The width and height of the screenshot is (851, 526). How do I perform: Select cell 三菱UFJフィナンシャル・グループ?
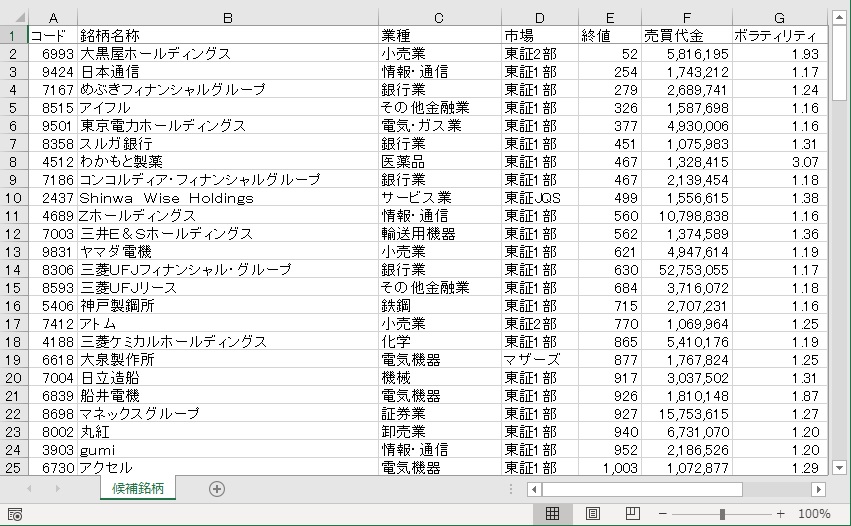tap(228, 270)
